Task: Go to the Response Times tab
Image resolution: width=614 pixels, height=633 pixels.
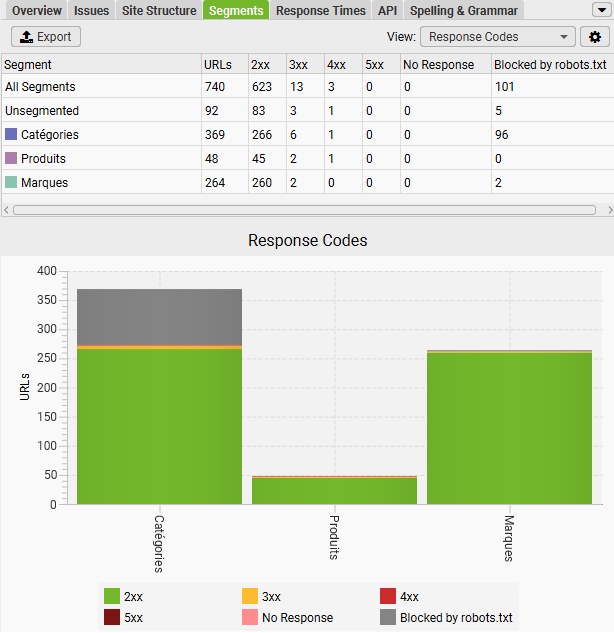Action: (320, 11)
